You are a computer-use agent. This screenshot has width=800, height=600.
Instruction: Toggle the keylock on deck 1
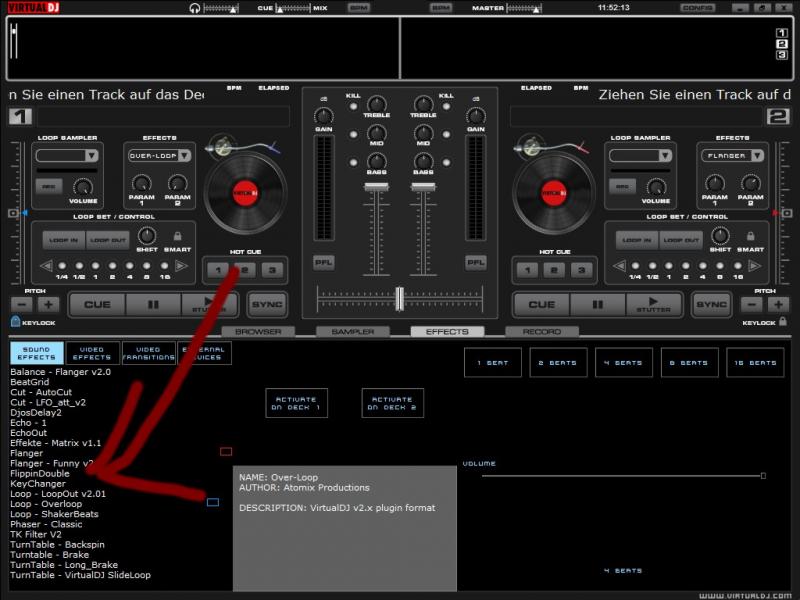pyautogui.click(x=15, y=321)
